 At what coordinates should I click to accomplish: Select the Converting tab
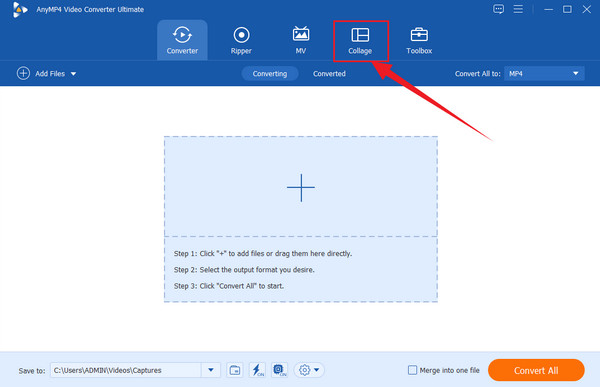click(270, 73)
